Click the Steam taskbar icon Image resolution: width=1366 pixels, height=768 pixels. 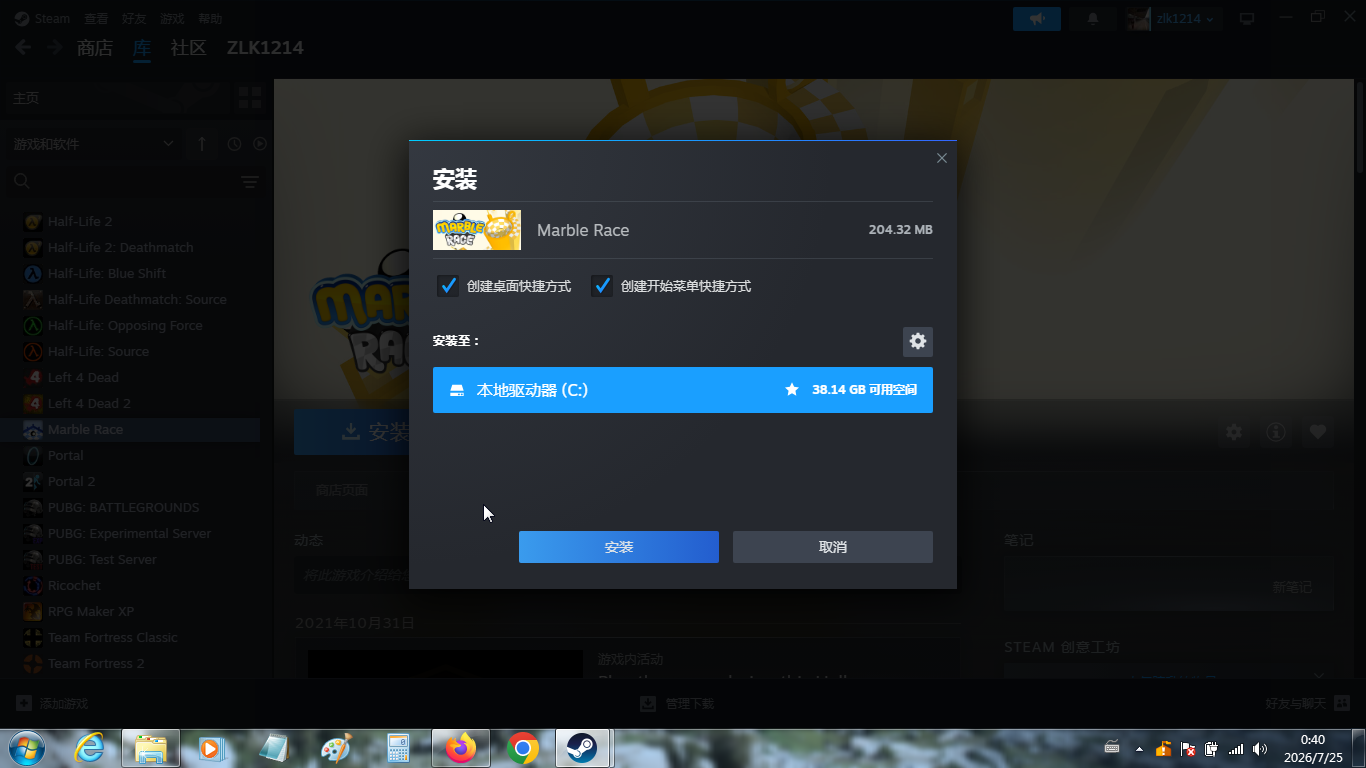tap(583, 748)
